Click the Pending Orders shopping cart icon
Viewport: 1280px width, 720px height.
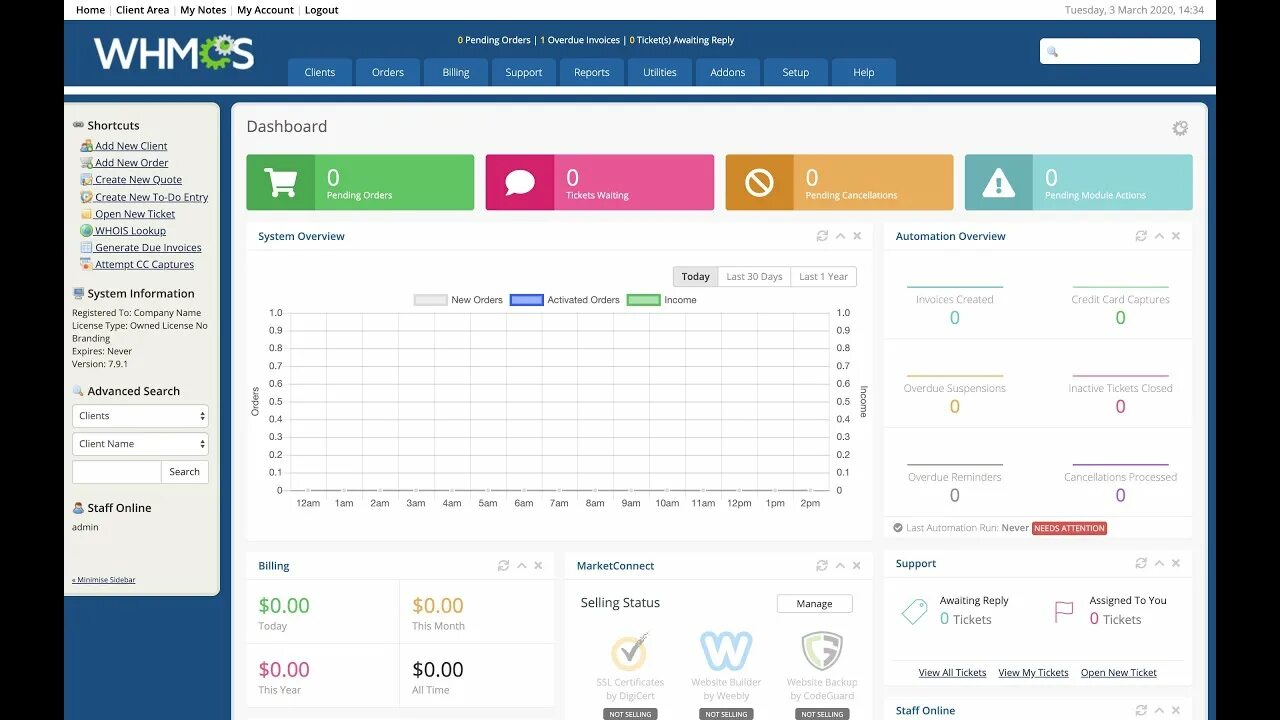[x=280, y=182]
